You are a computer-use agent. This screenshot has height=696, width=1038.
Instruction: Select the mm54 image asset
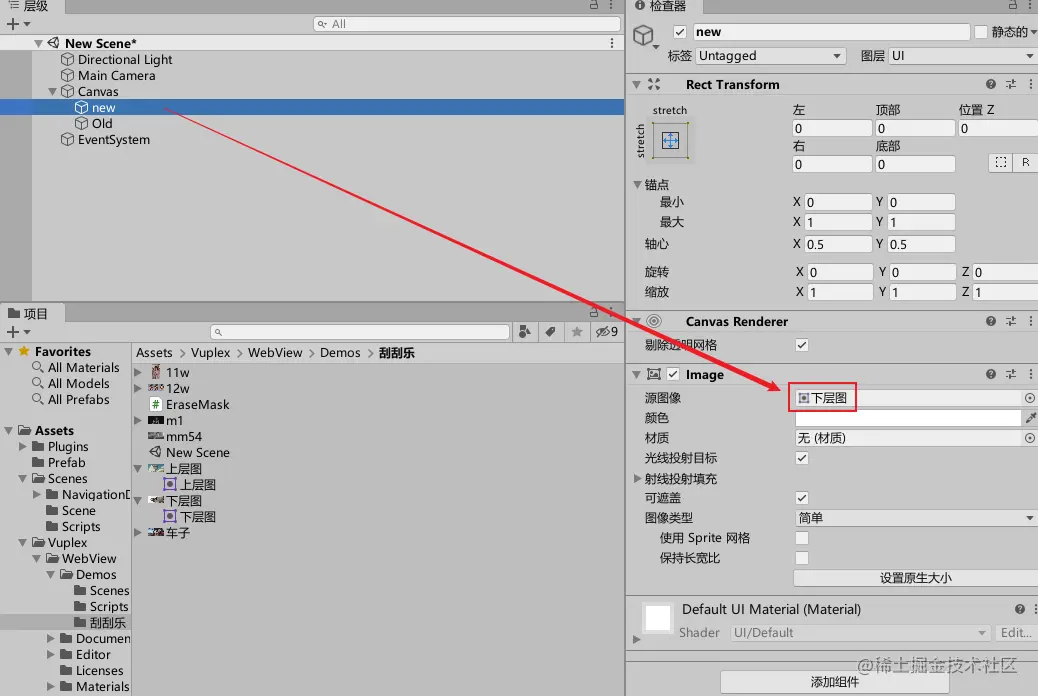point(183,436)
